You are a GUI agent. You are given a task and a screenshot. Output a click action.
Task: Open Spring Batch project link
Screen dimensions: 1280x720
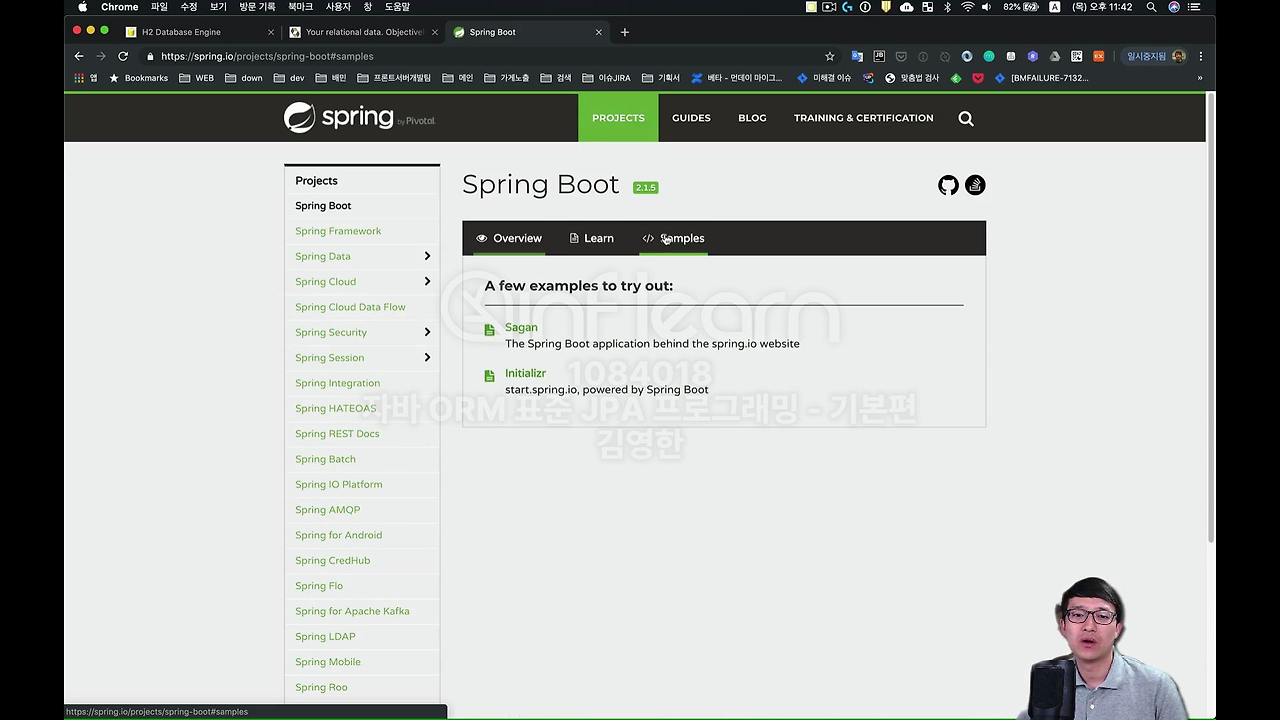coord(325,459)
